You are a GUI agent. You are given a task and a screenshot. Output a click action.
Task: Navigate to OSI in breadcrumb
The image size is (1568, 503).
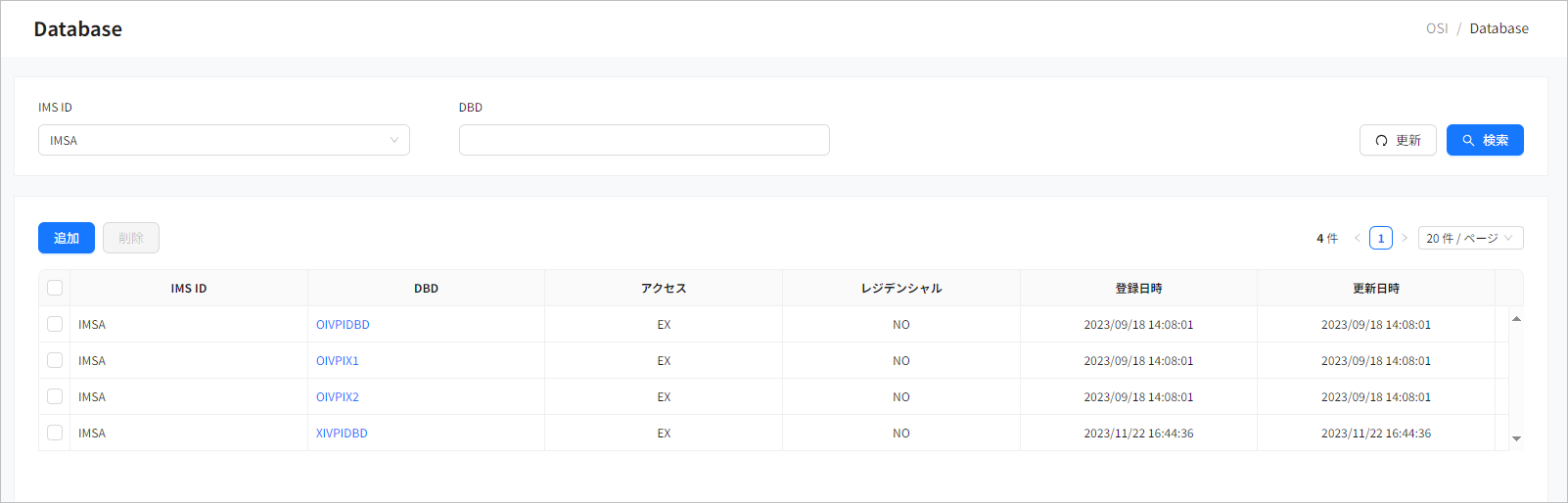(x=1436, y=28)
